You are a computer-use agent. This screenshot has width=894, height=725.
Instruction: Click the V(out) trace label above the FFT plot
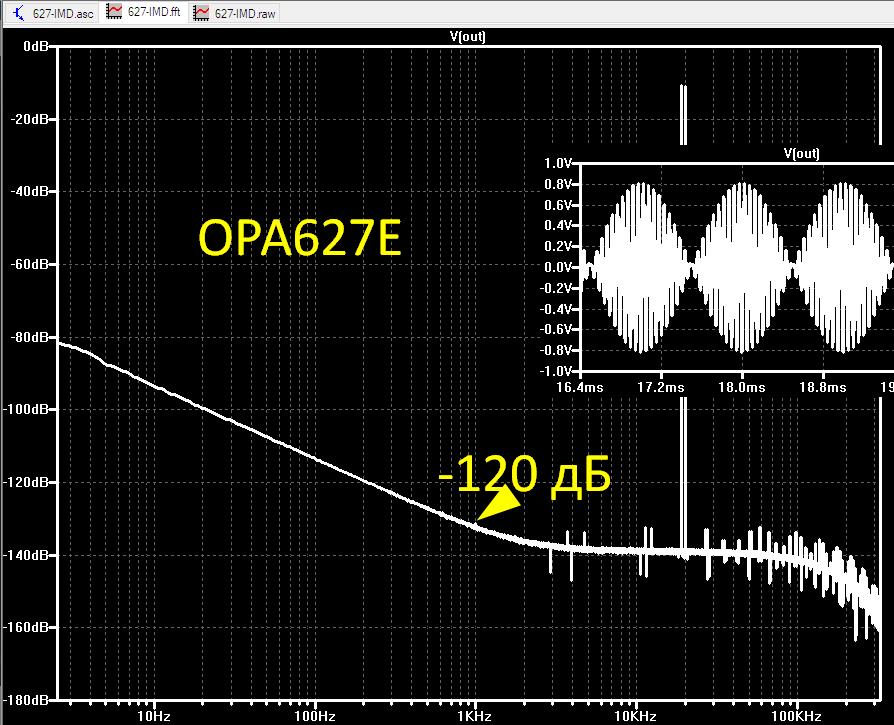point(468,36)
